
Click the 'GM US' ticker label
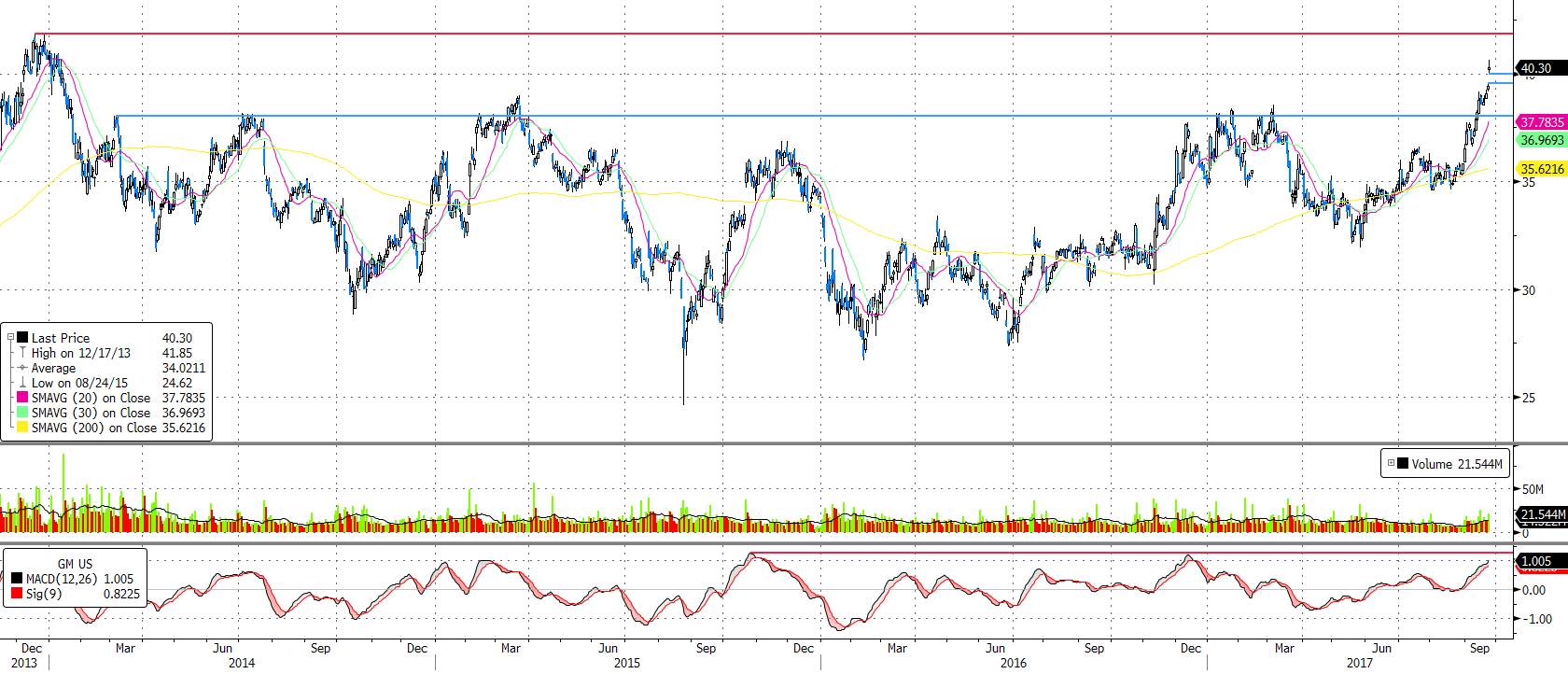[75, 564]
